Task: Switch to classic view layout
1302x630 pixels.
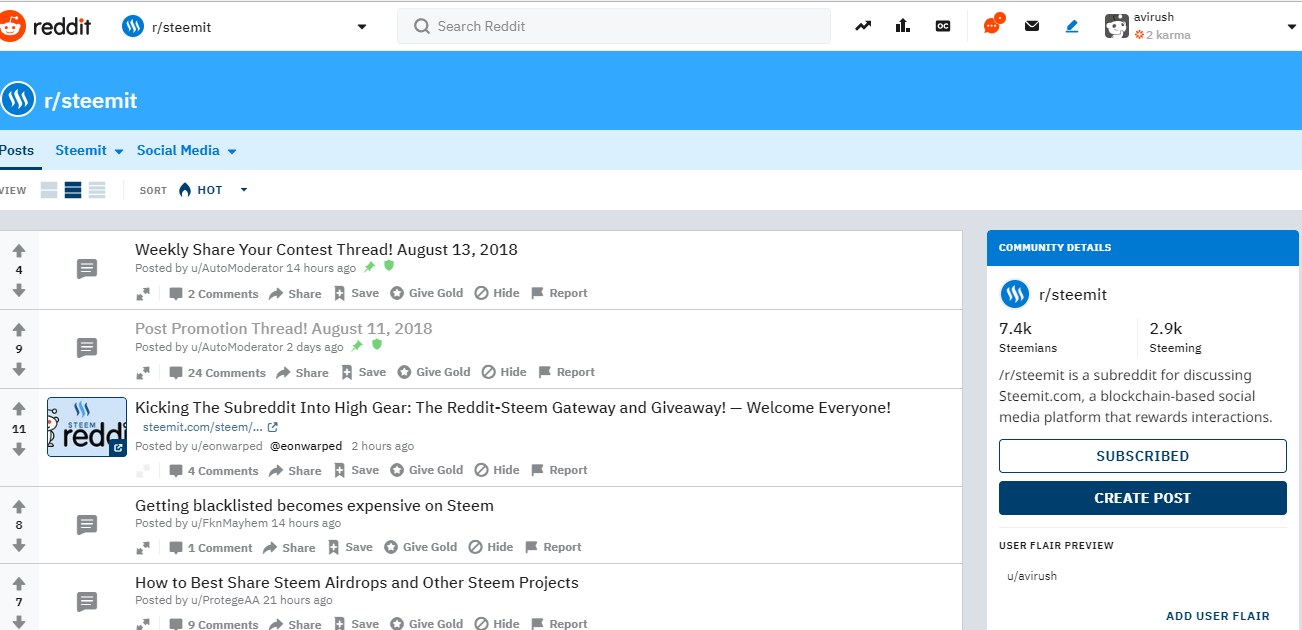Action: tap(73, 190)
